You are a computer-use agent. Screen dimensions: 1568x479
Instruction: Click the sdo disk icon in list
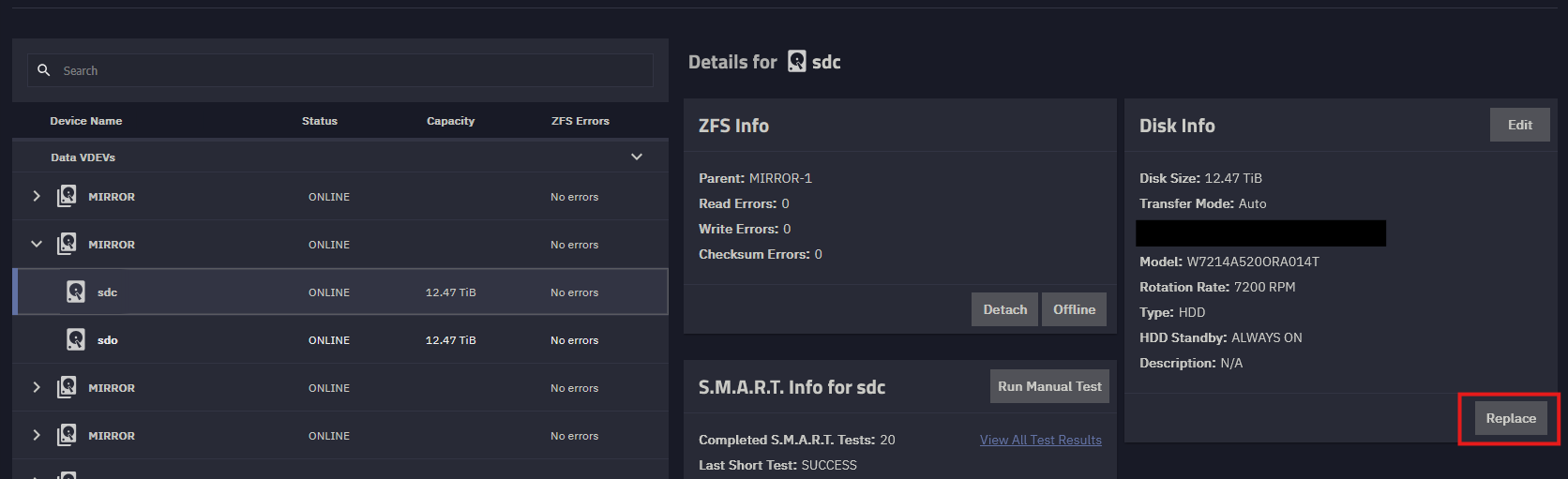[76, 339]
